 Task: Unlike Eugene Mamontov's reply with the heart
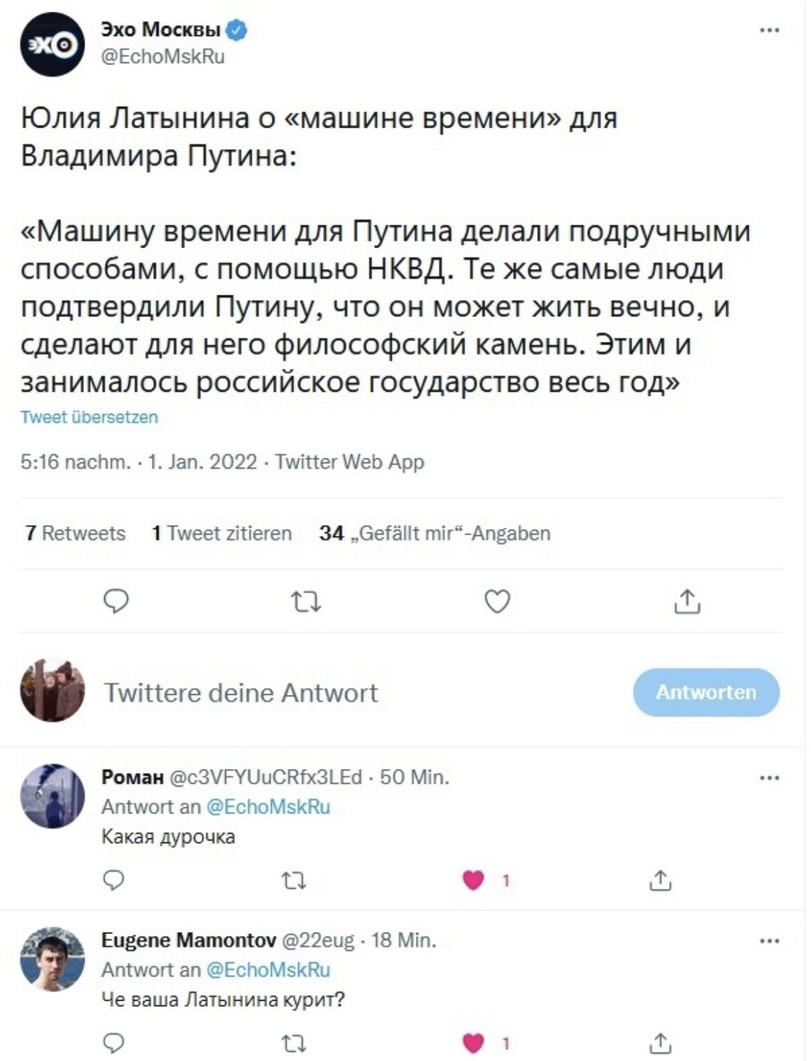(x=474, y=1044)
